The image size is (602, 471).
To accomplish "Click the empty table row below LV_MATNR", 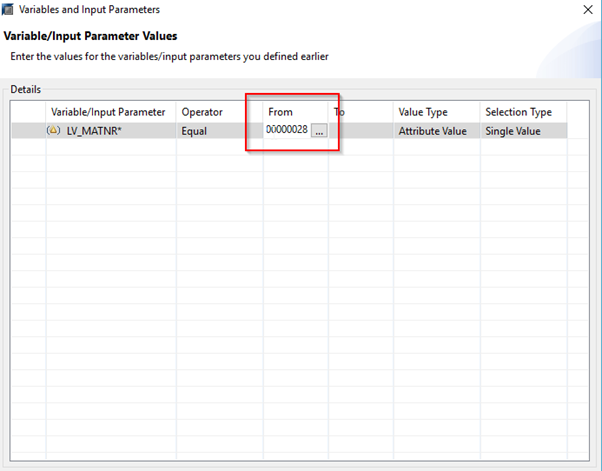I will [299, 147].
